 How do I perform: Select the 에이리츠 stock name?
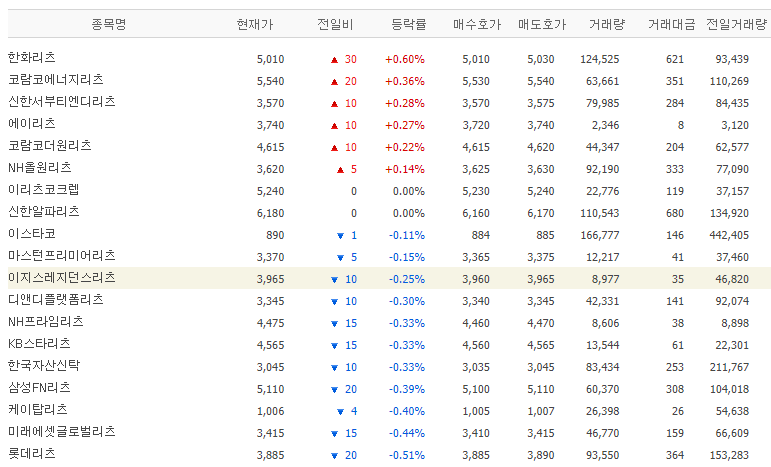coord(31,123)
